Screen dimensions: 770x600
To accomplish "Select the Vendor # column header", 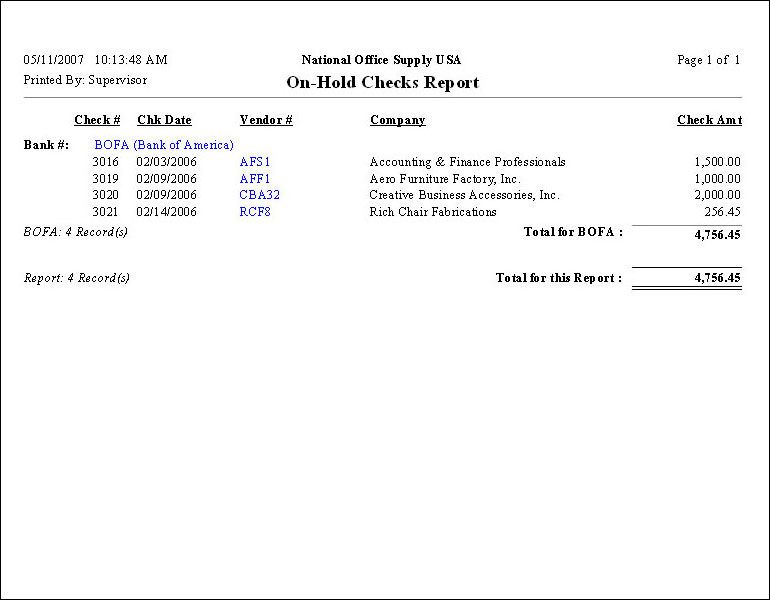I will [266, 120].
